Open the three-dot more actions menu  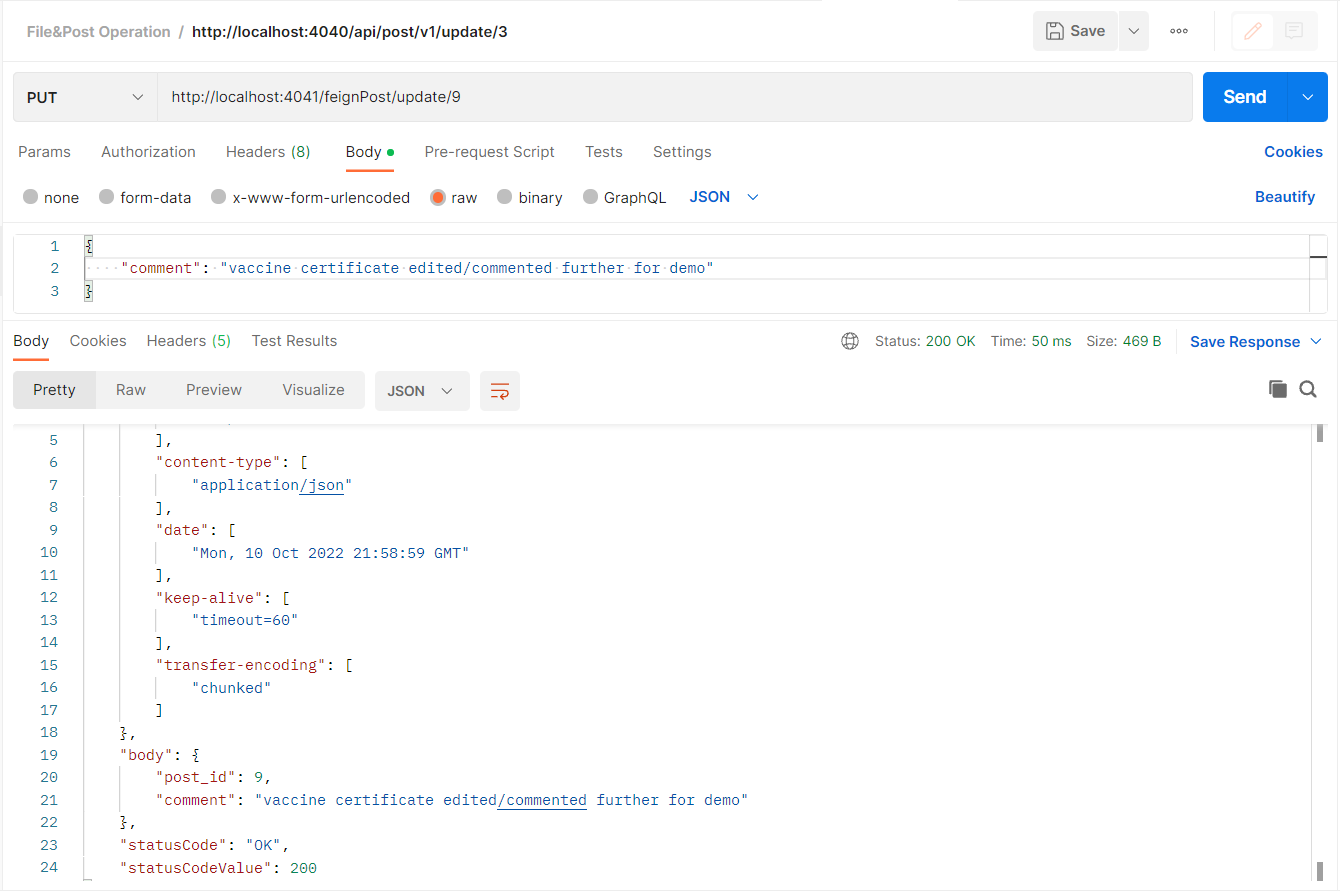point(1178,31)
